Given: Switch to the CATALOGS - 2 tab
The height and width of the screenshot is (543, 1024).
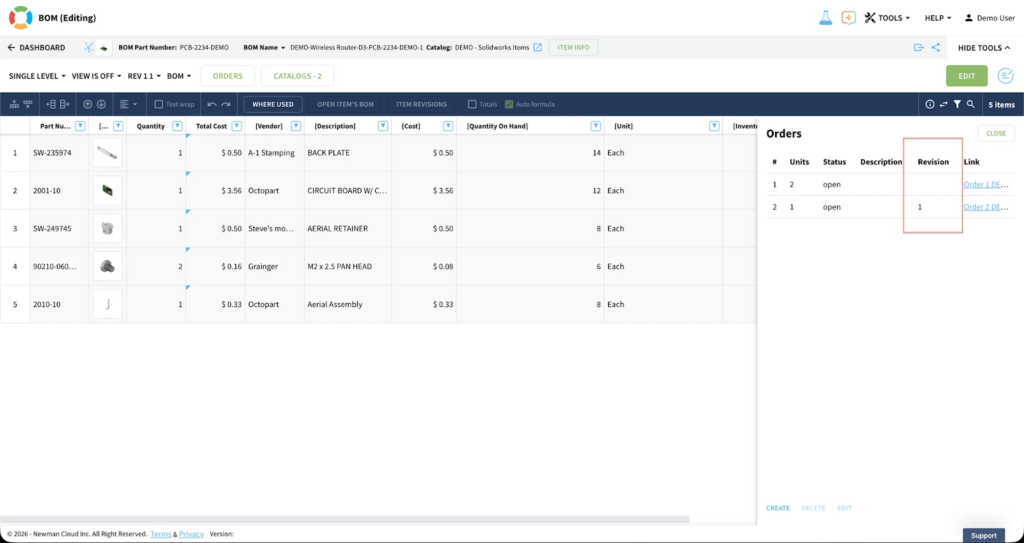Looking at the screenshot, I should coord(297,76).
